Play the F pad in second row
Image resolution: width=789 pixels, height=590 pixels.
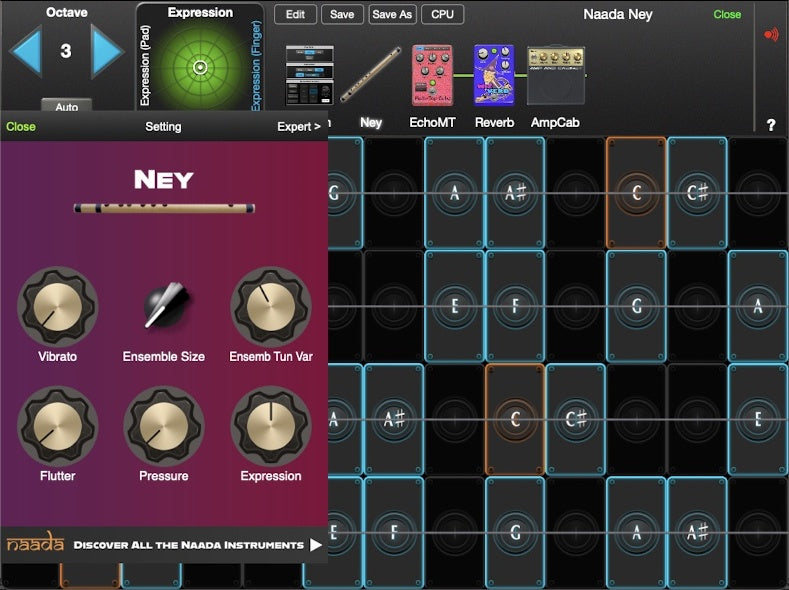tap(515, 306)
